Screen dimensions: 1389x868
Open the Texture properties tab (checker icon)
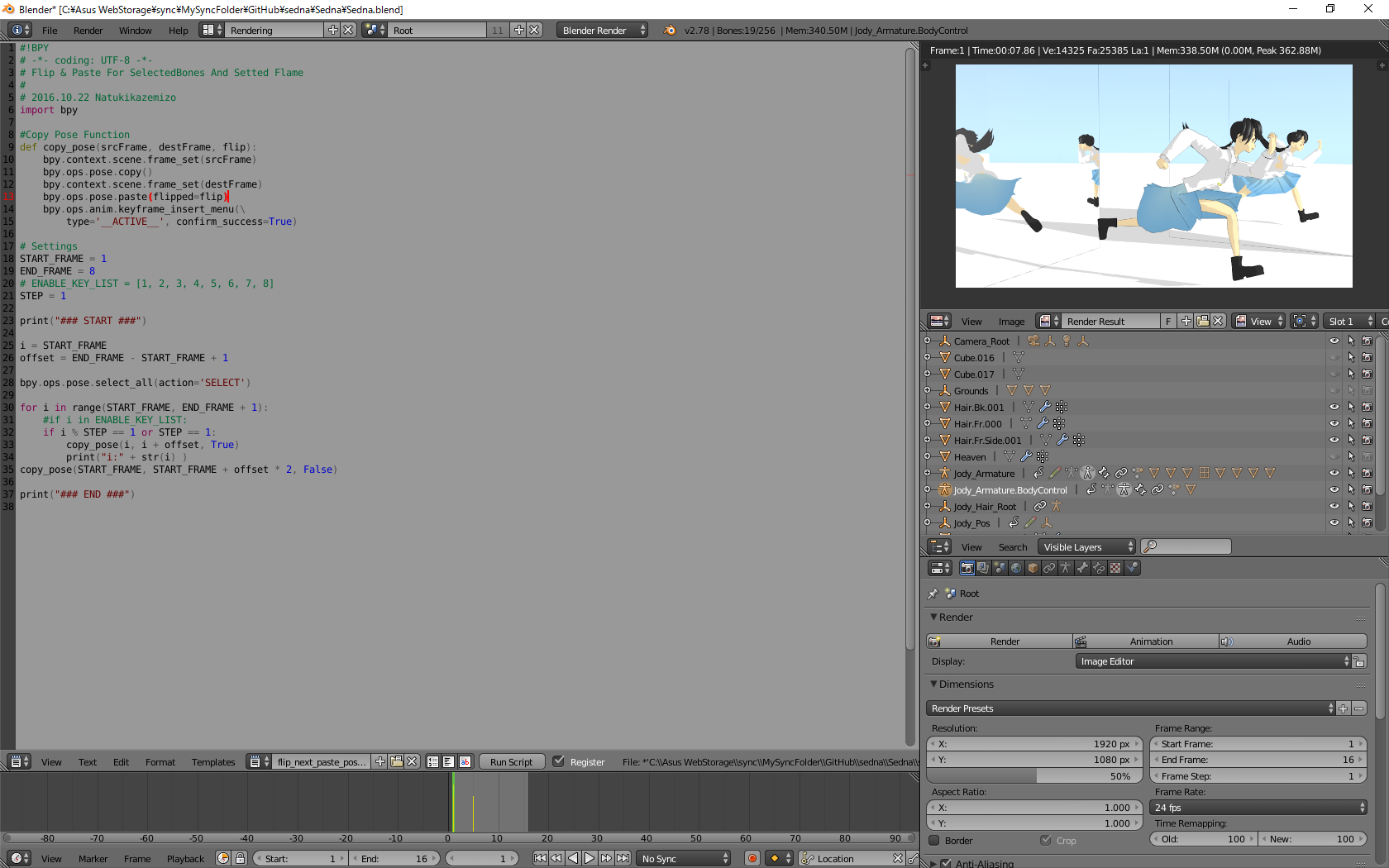[1115, 568]
